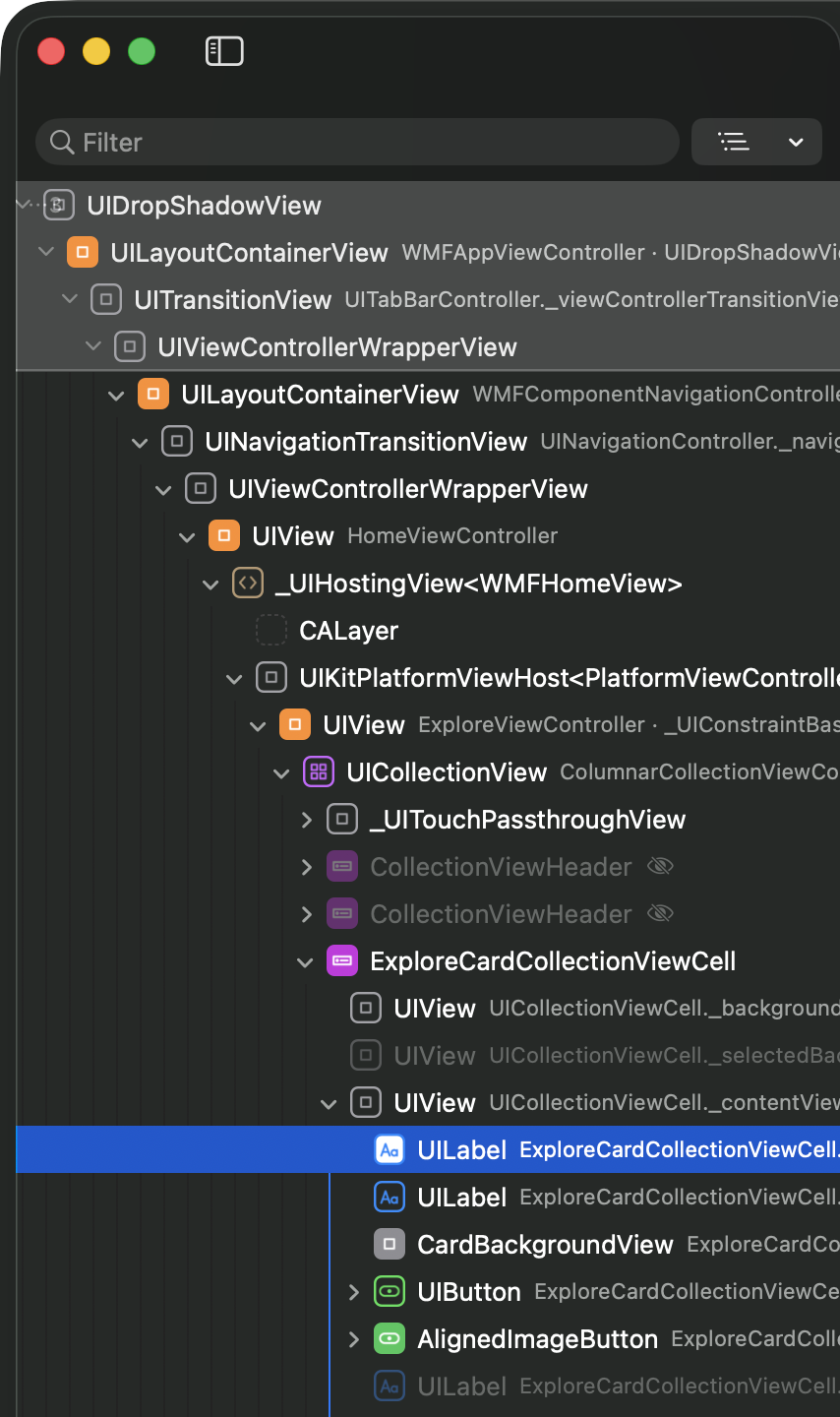Click the green AlignedImageButton icon
Viewport: 840px width, 1417px height.
tap(390, 1338)
